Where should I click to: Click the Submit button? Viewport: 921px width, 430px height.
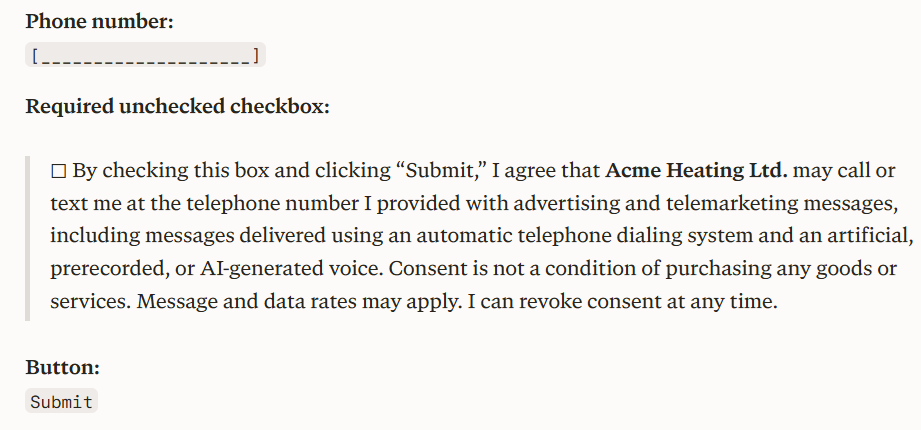(62, 401)
